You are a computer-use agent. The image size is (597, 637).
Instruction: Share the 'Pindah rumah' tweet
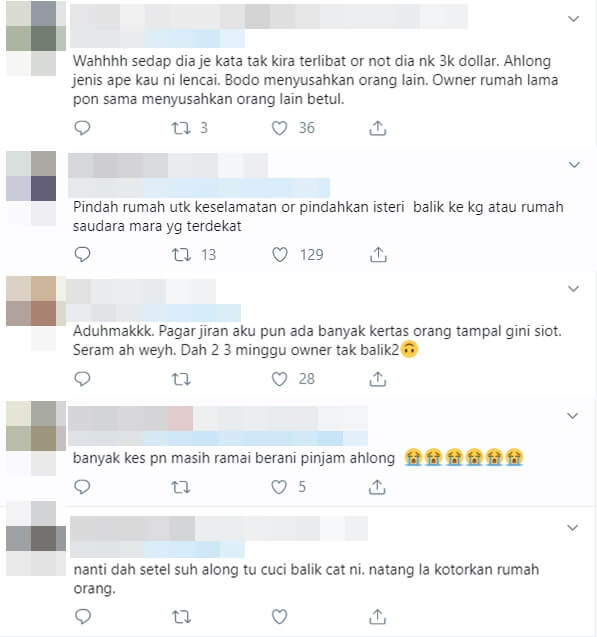click(x=378, y=255)
